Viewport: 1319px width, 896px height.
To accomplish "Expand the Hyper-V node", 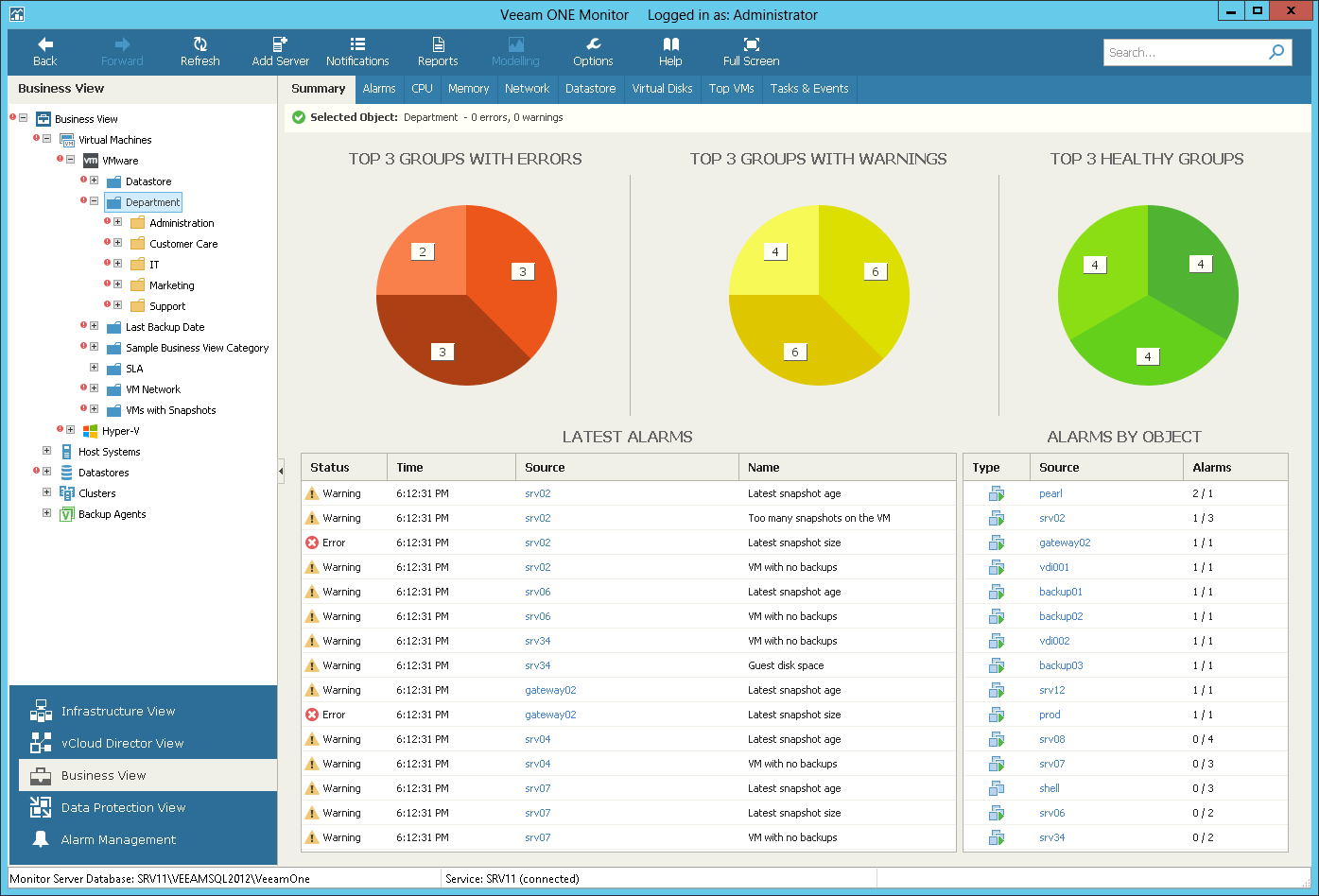I will (x=70, y=430).
